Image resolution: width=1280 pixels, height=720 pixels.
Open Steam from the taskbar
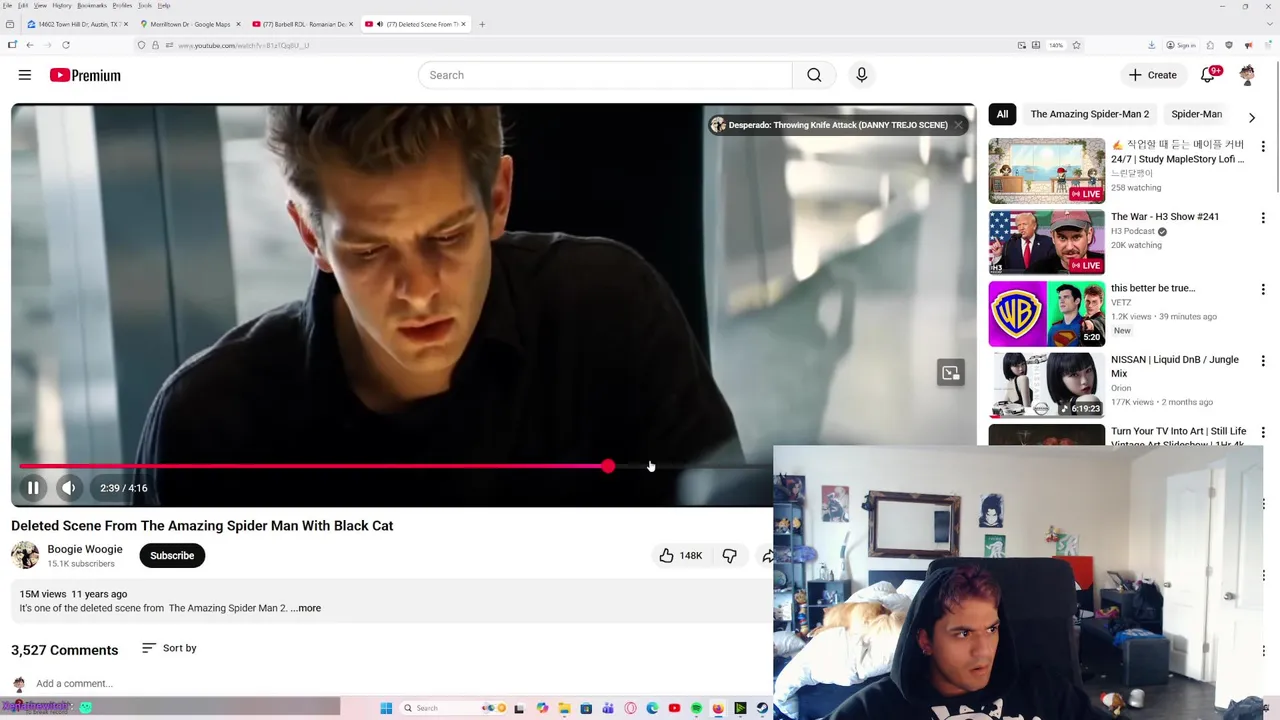[x=762, y=708]
